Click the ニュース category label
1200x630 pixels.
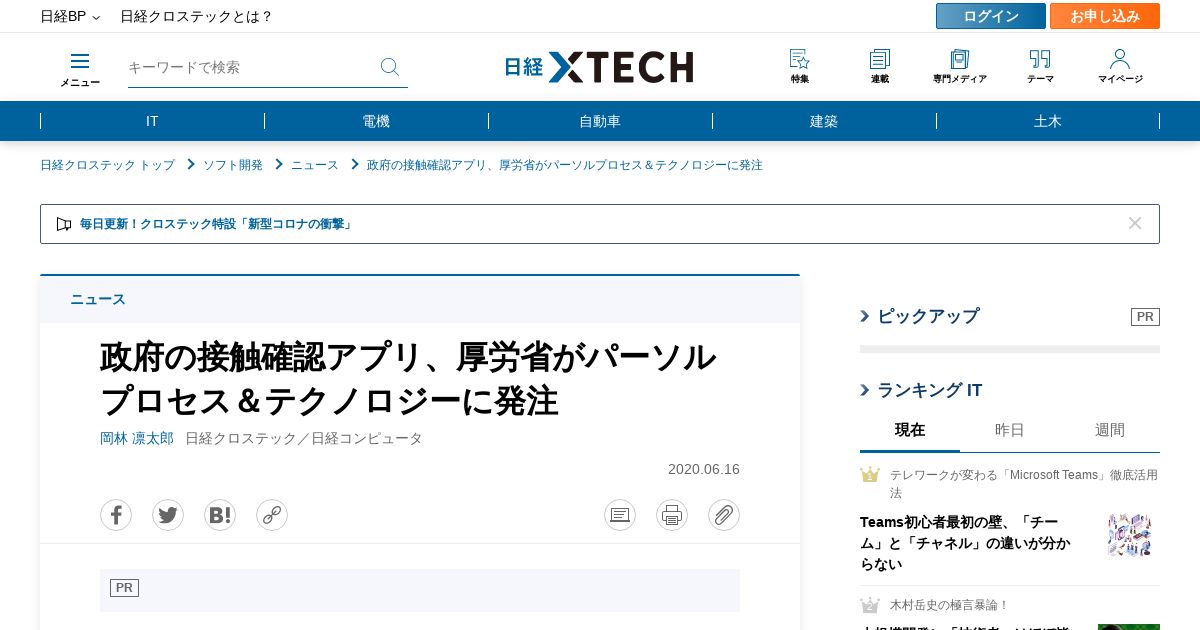[x=98, y=299]
